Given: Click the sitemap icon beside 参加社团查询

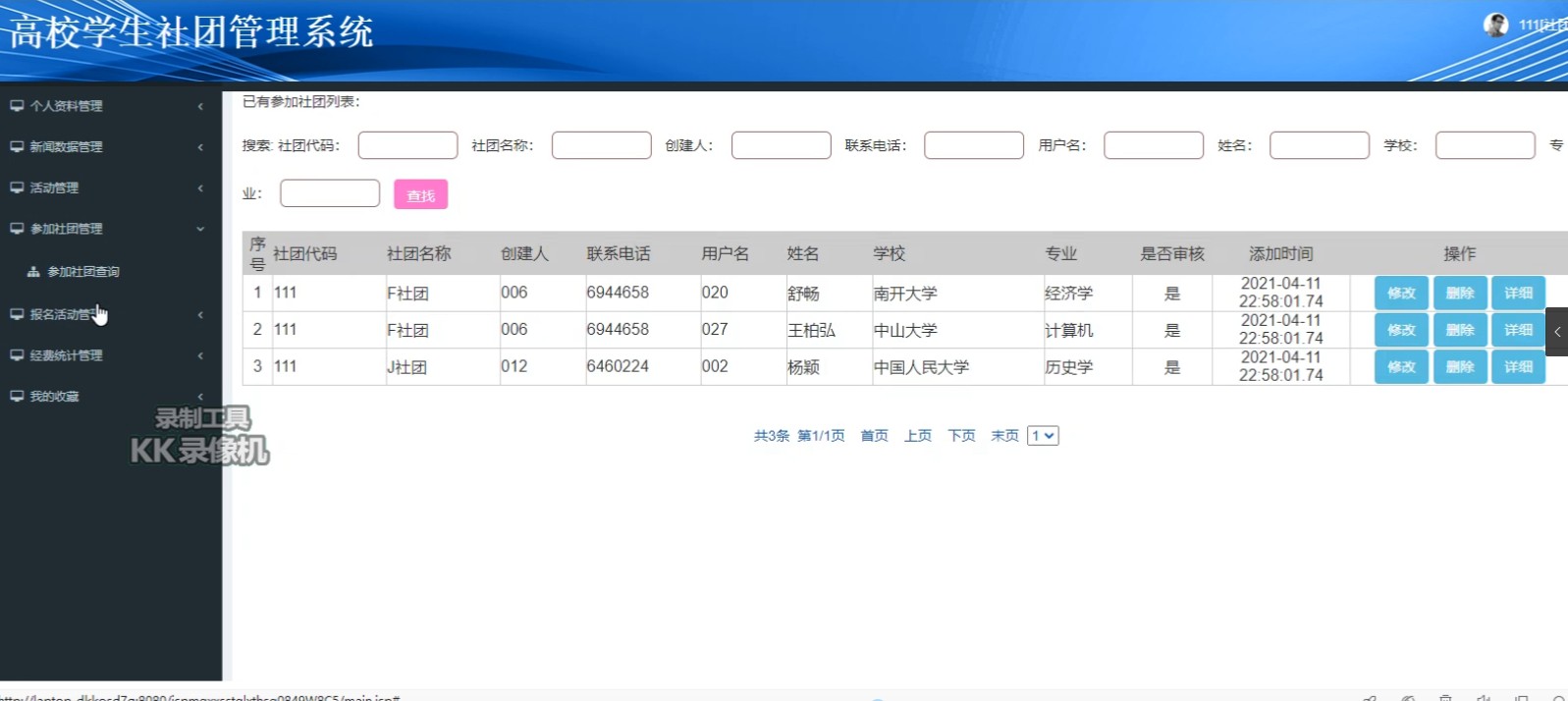Looking at the screenshot, I should coord(33,272).
